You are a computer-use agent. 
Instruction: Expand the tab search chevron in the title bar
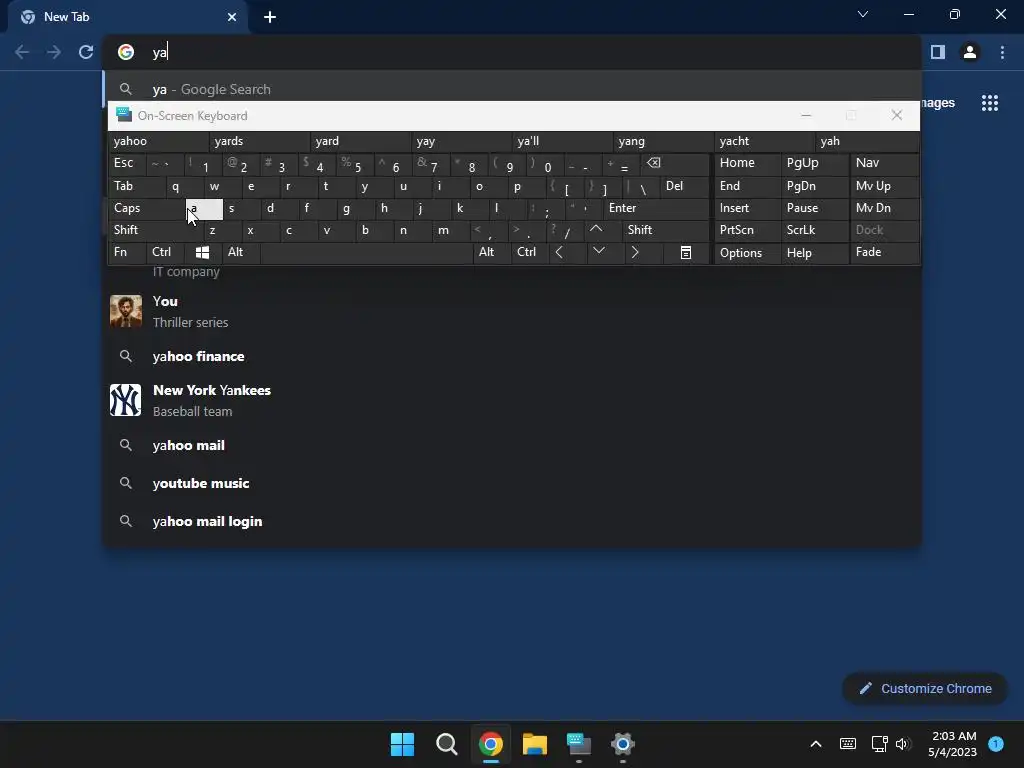click(x=863, y=14)
